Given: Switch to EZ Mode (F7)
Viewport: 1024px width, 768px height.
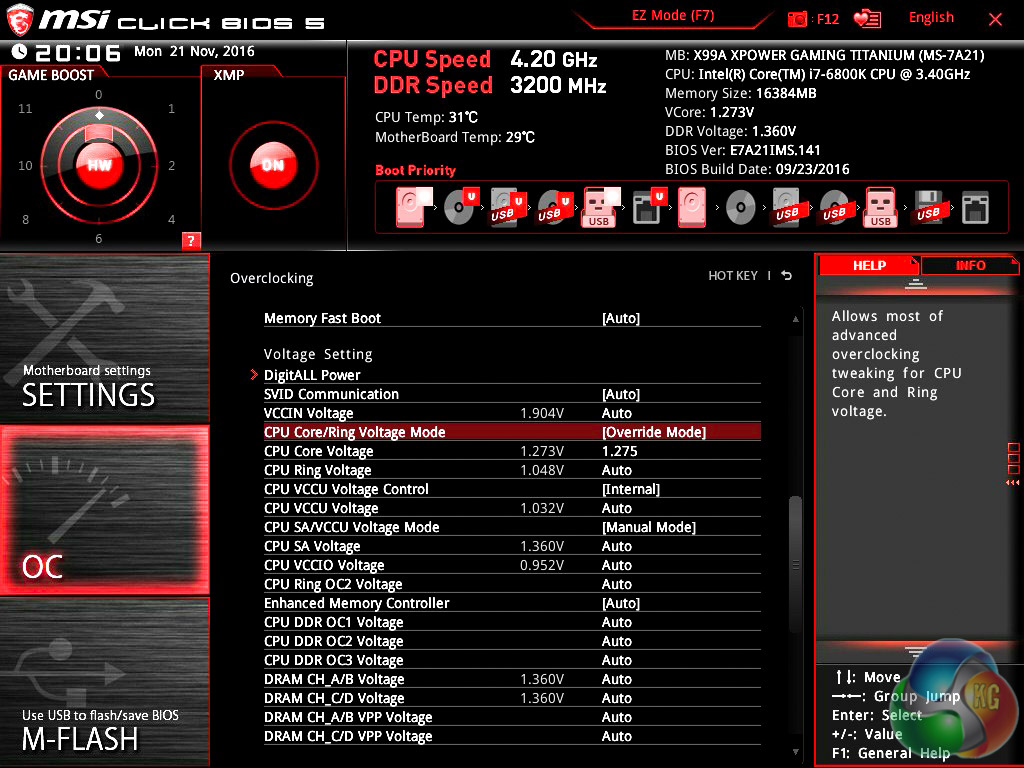Looking at the screenshot, I should tap(673, 16).
